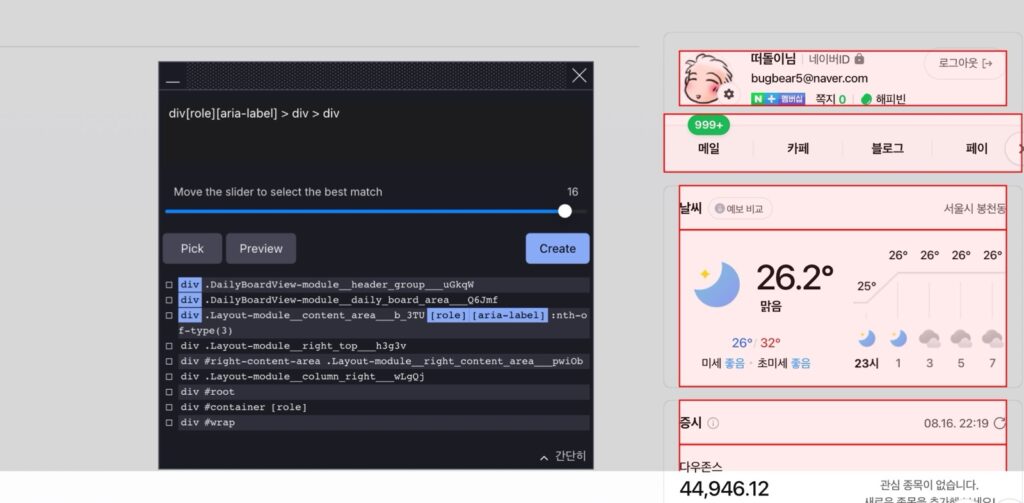Click the Create button
This screenshot has height=503, width=1024.
pos(557,249)
